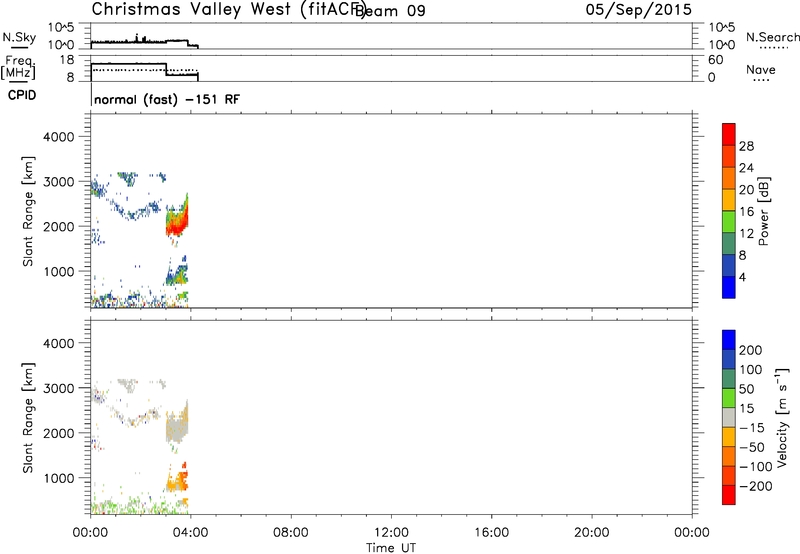Click the '60' Nave axis value
800x554 pixels.
click(x=715, y=60)
